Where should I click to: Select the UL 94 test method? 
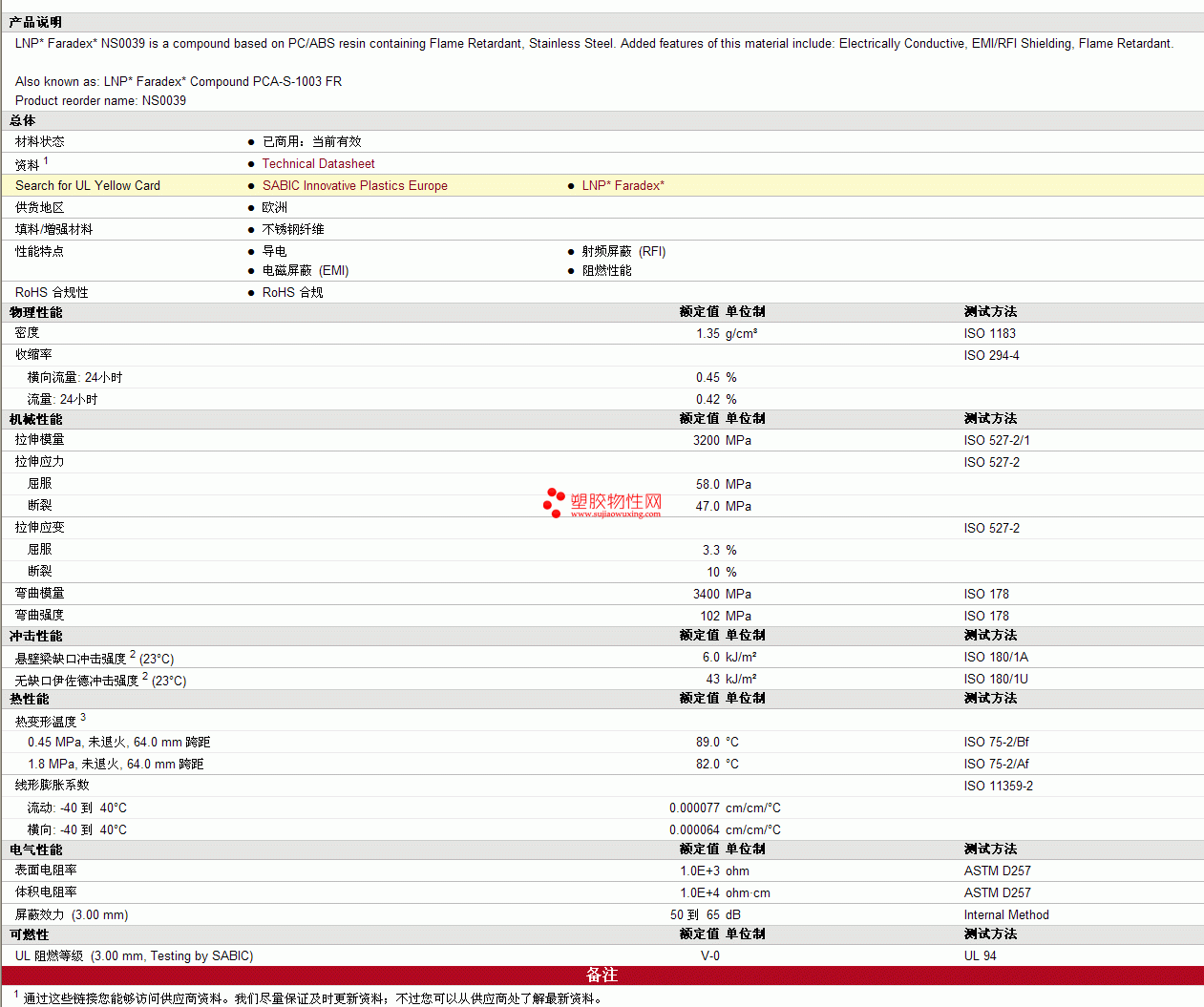coord(981,956)
